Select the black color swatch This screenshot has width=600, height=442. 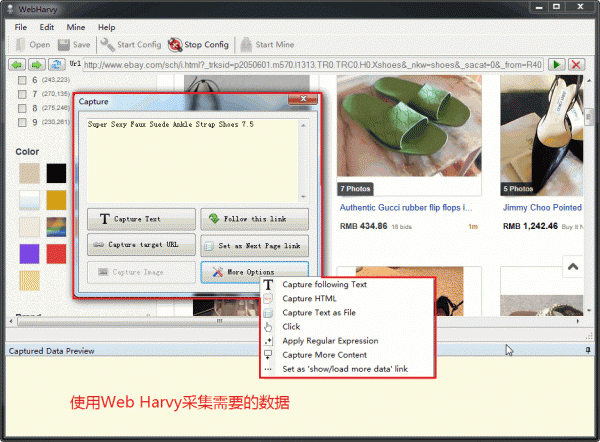(56, 173)
